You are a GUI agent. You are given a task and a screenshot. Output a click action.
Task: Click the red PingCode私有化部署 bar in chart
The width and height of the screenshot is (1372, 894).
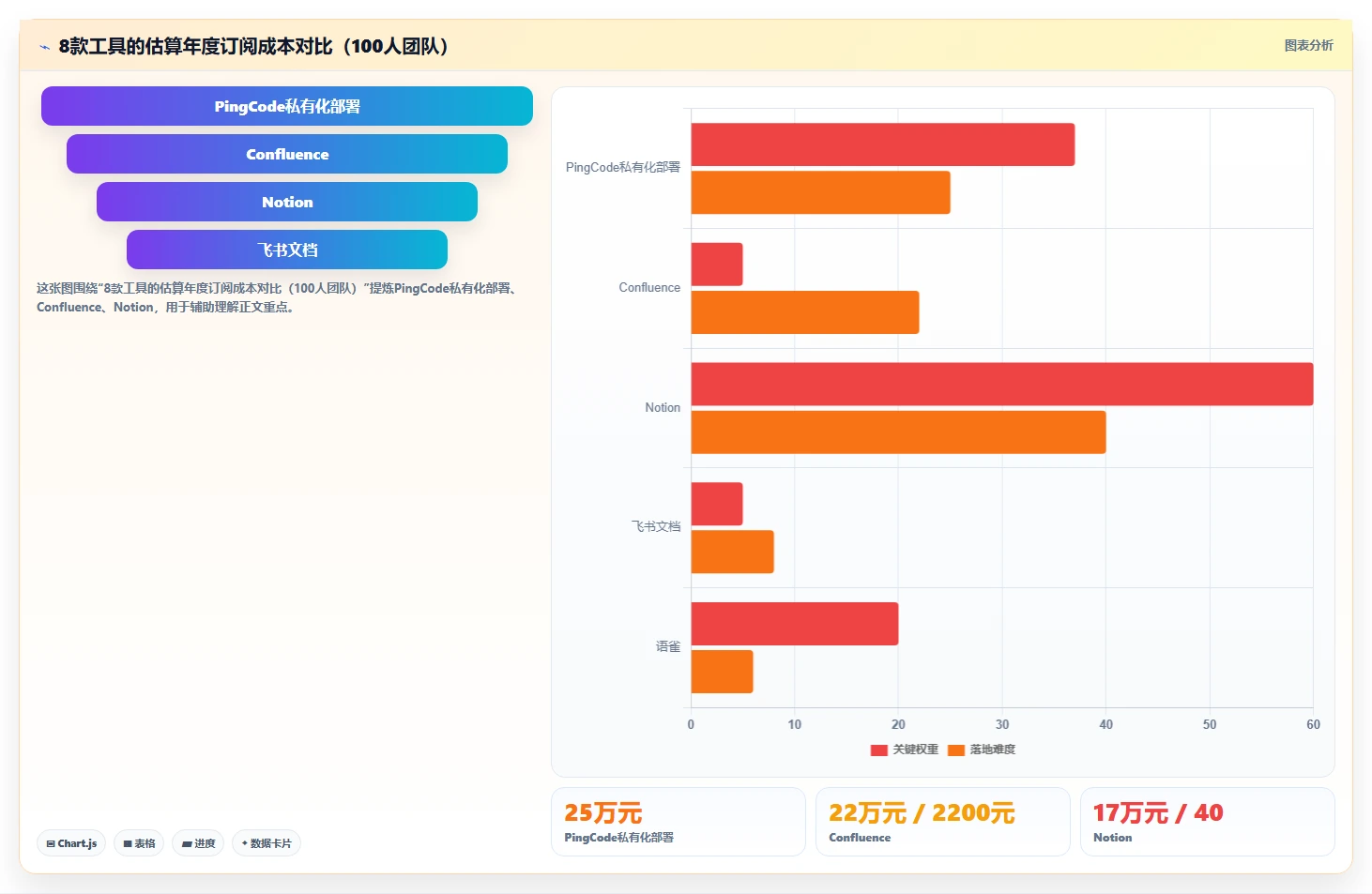(883, 144)
